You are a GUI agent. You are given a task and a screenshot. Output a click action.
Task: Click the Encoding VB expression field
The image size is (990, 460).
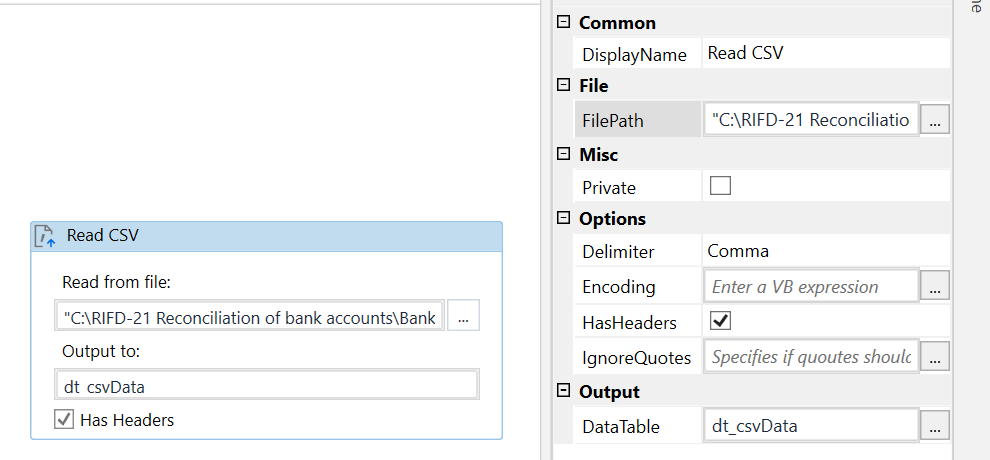coord(811,287)
